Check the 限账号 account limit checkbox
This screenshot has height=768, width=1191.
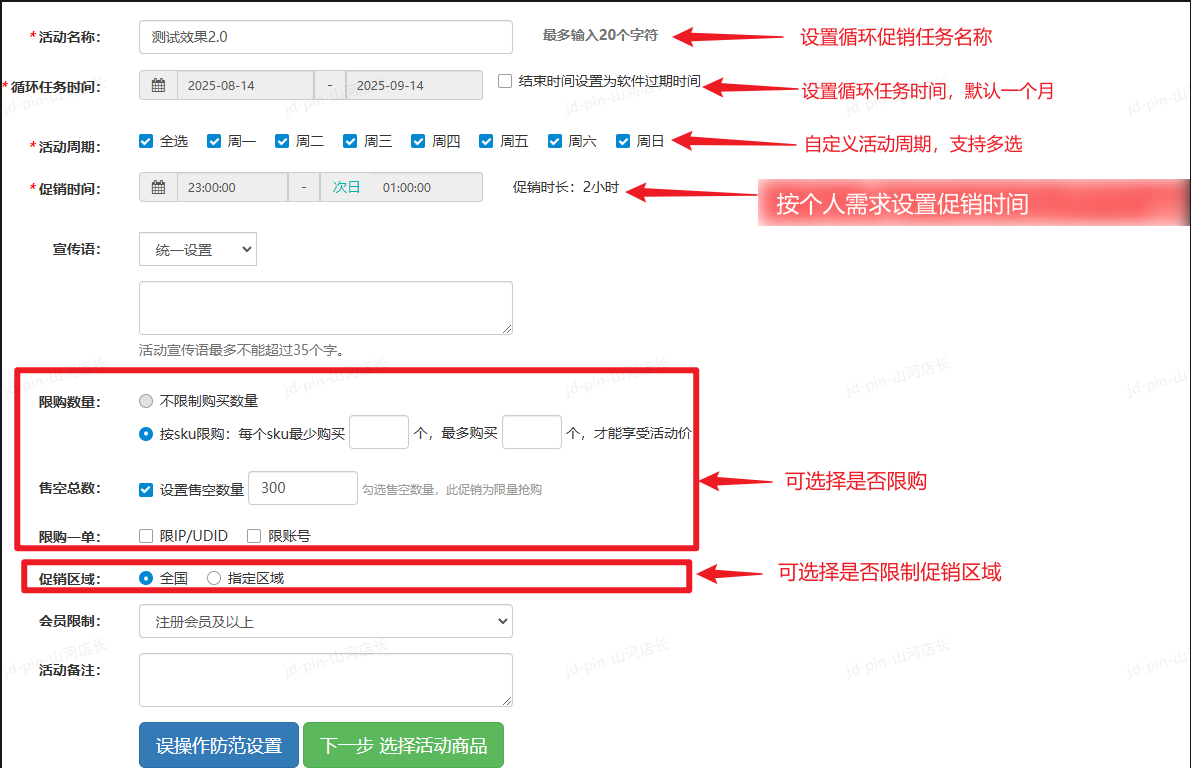coord(254,536)
